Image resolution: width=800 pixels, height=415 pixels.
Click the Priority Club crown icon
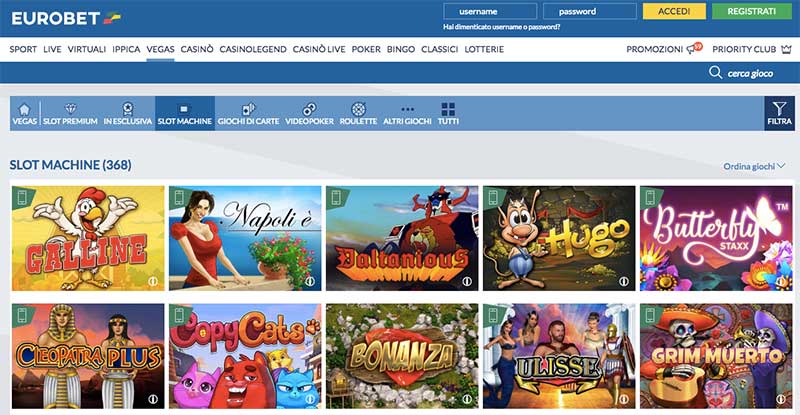tap(786, 49)
